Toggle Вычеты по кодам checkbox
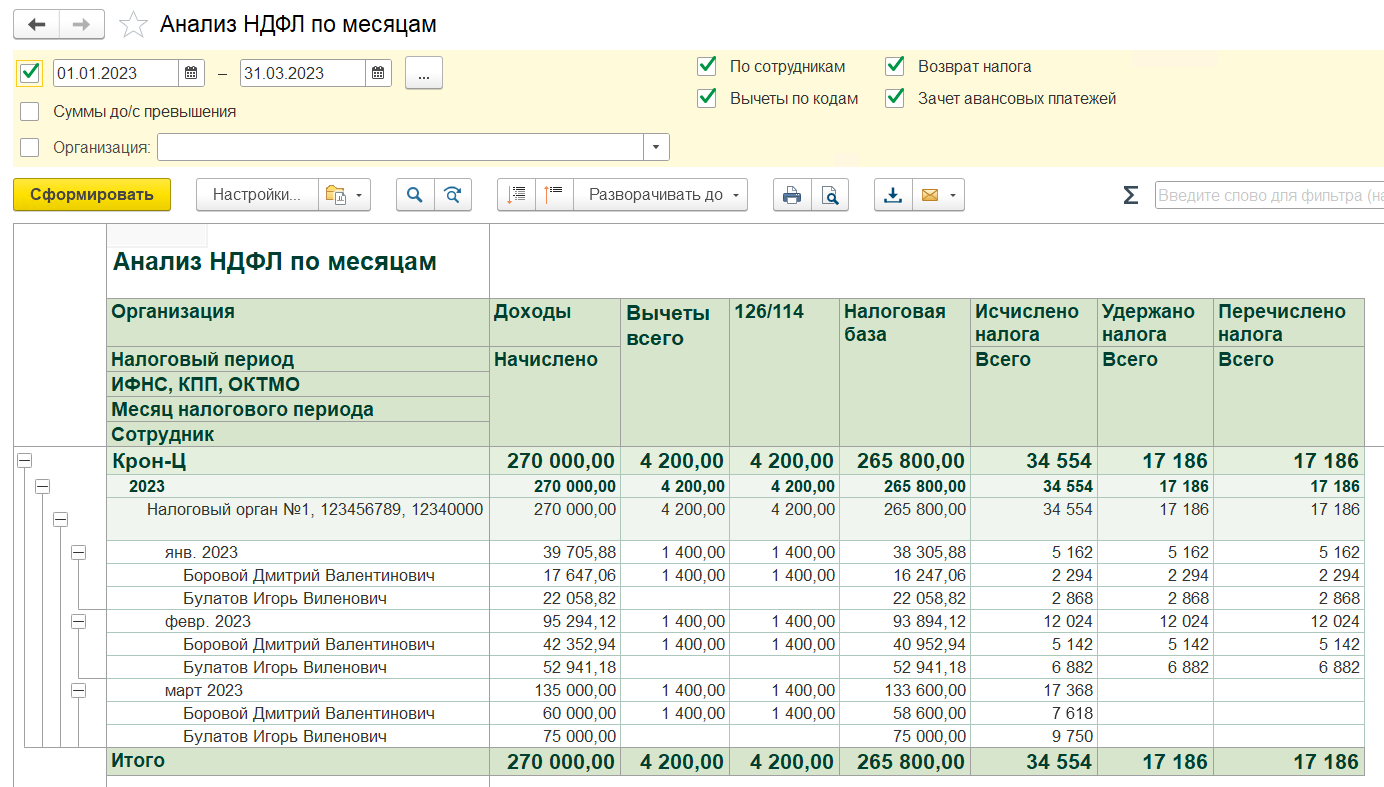Viewport: 1384px width, 787px height. coord(707,98)
